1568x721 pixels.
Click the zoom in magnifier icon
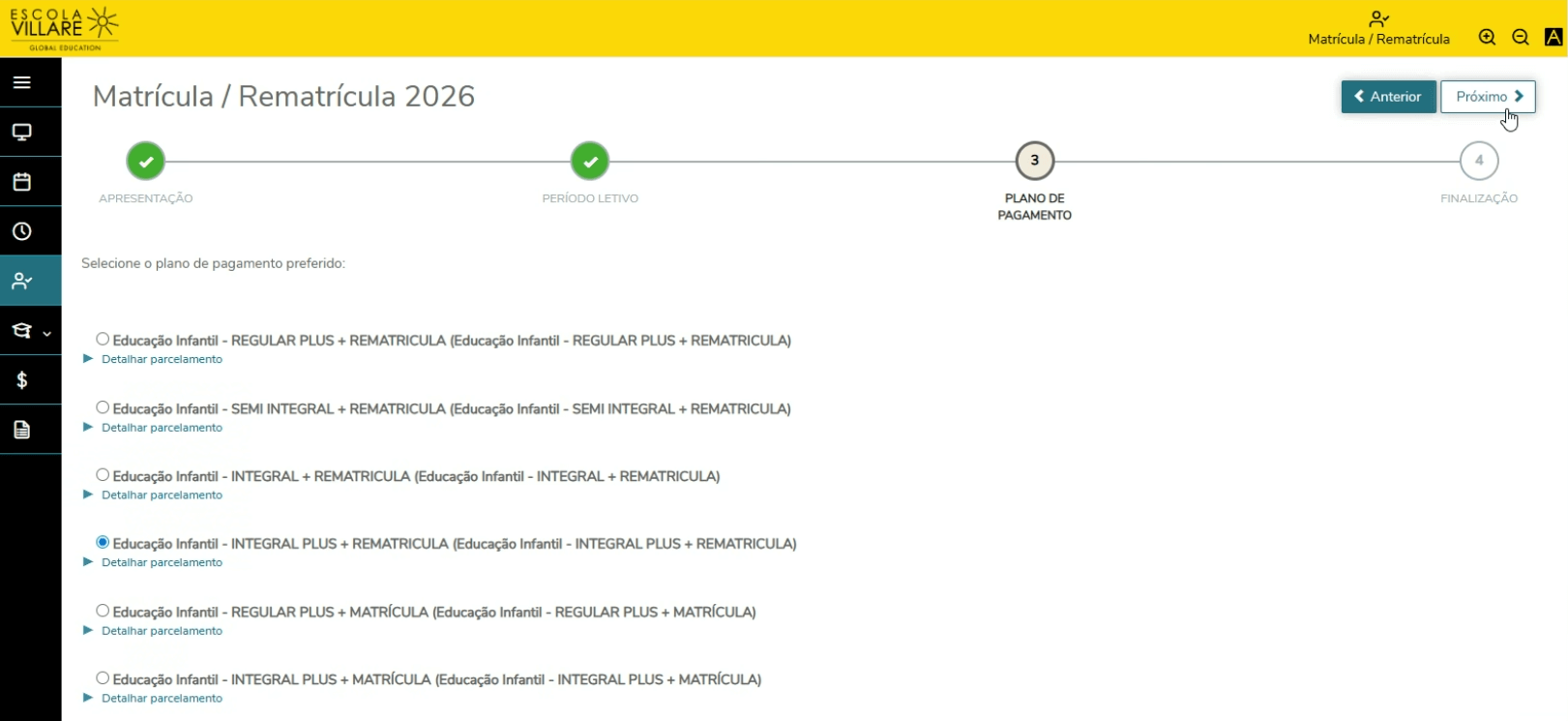tap(1487, 38)
